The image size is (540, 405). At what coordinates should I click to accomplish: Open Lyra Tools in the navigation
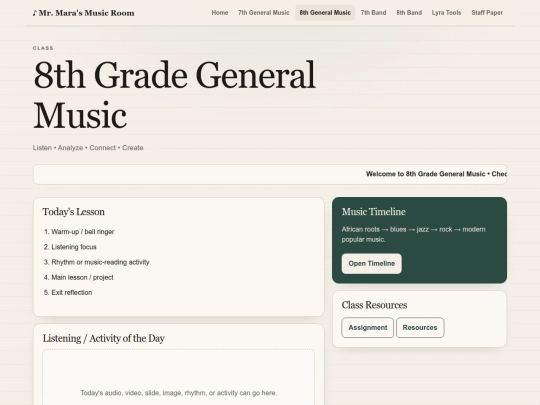click(x=446, y=13)
